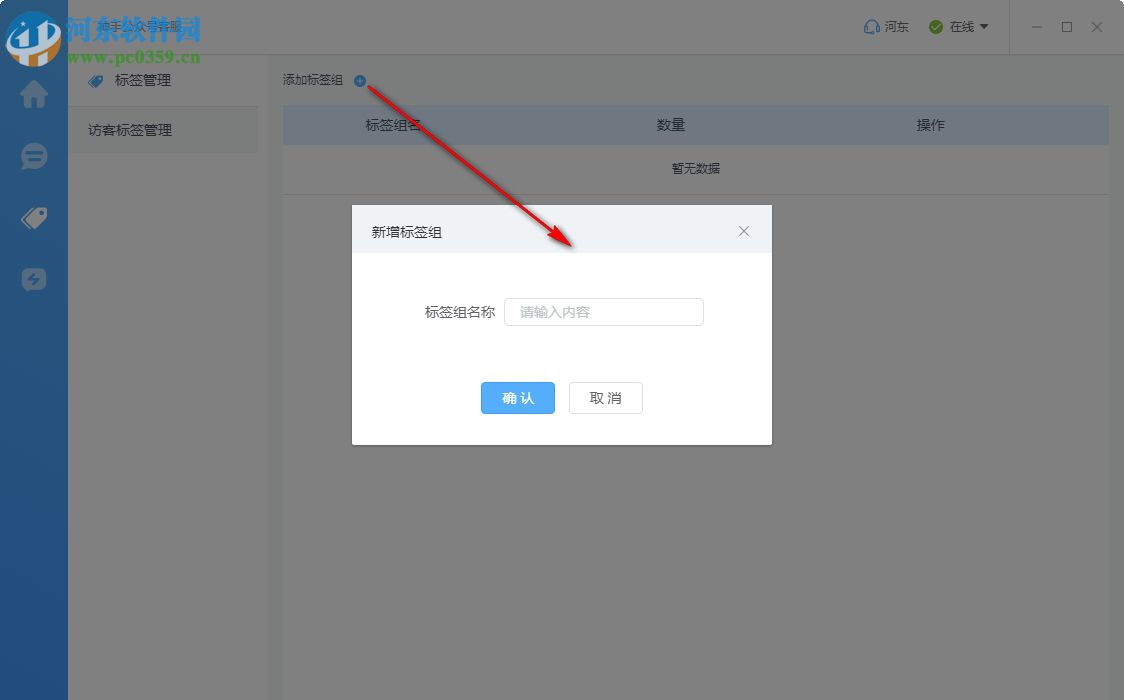Click the 添加标签组 link
The height and width of the screenshot is (700, 1124).
312,81
